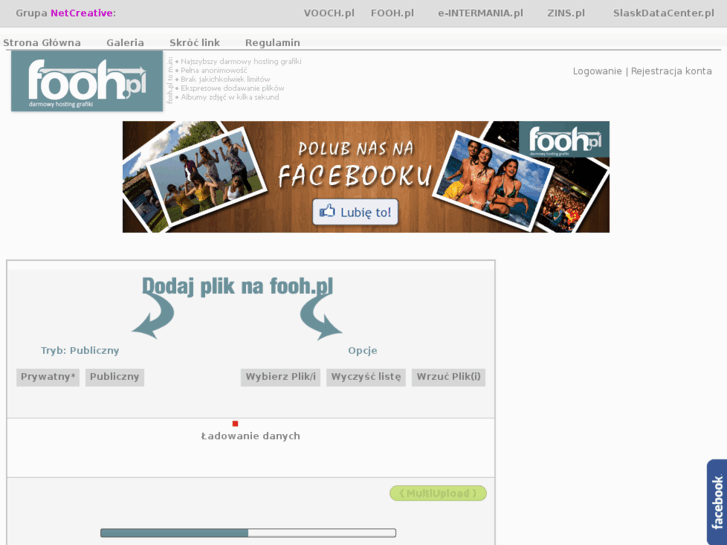Open NetCreative group link
The width and height of the screenshot is (727, 545).
point(82,13)
